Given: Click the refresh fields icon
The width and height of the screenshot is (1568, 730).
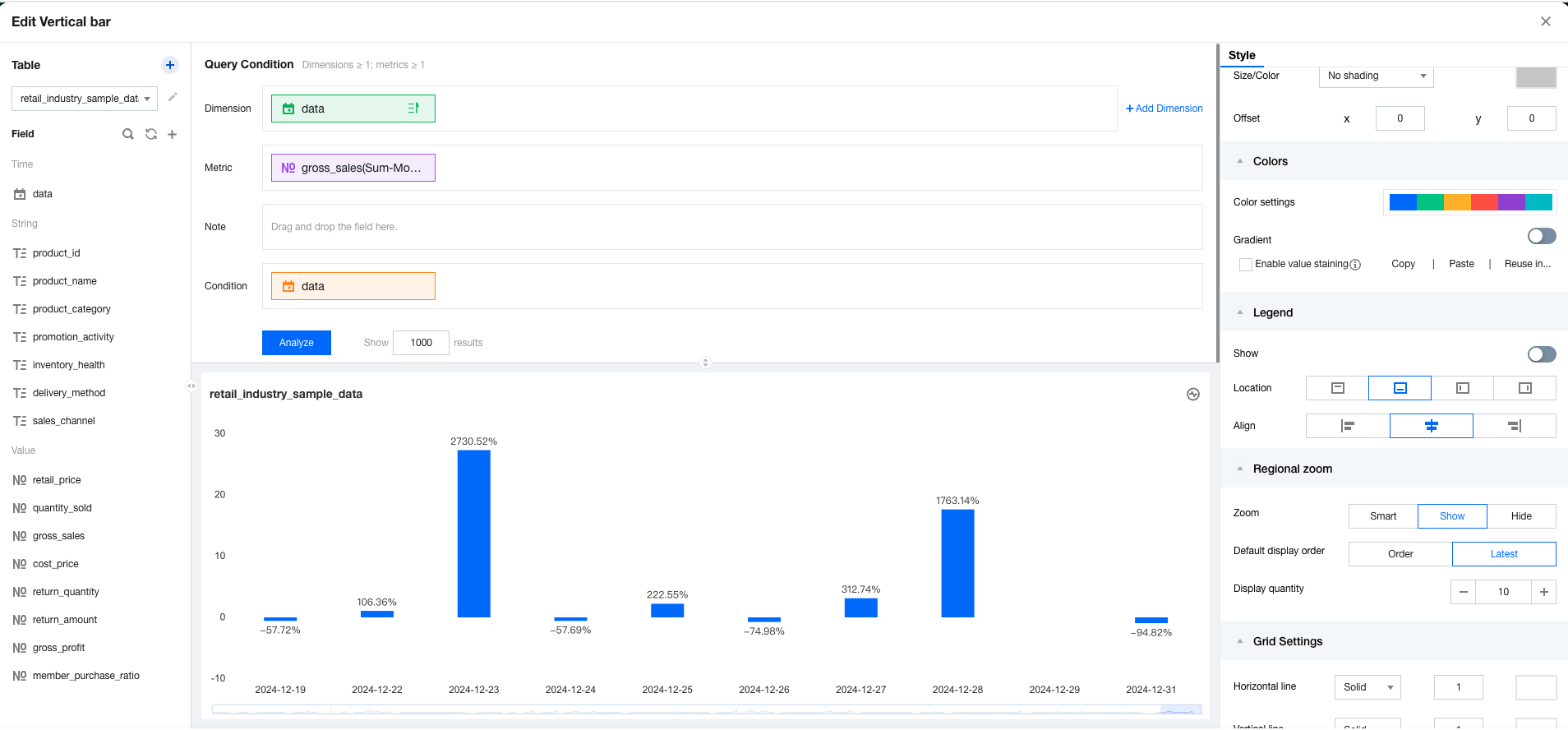Looking at the screenshot, I should (151, 134).
